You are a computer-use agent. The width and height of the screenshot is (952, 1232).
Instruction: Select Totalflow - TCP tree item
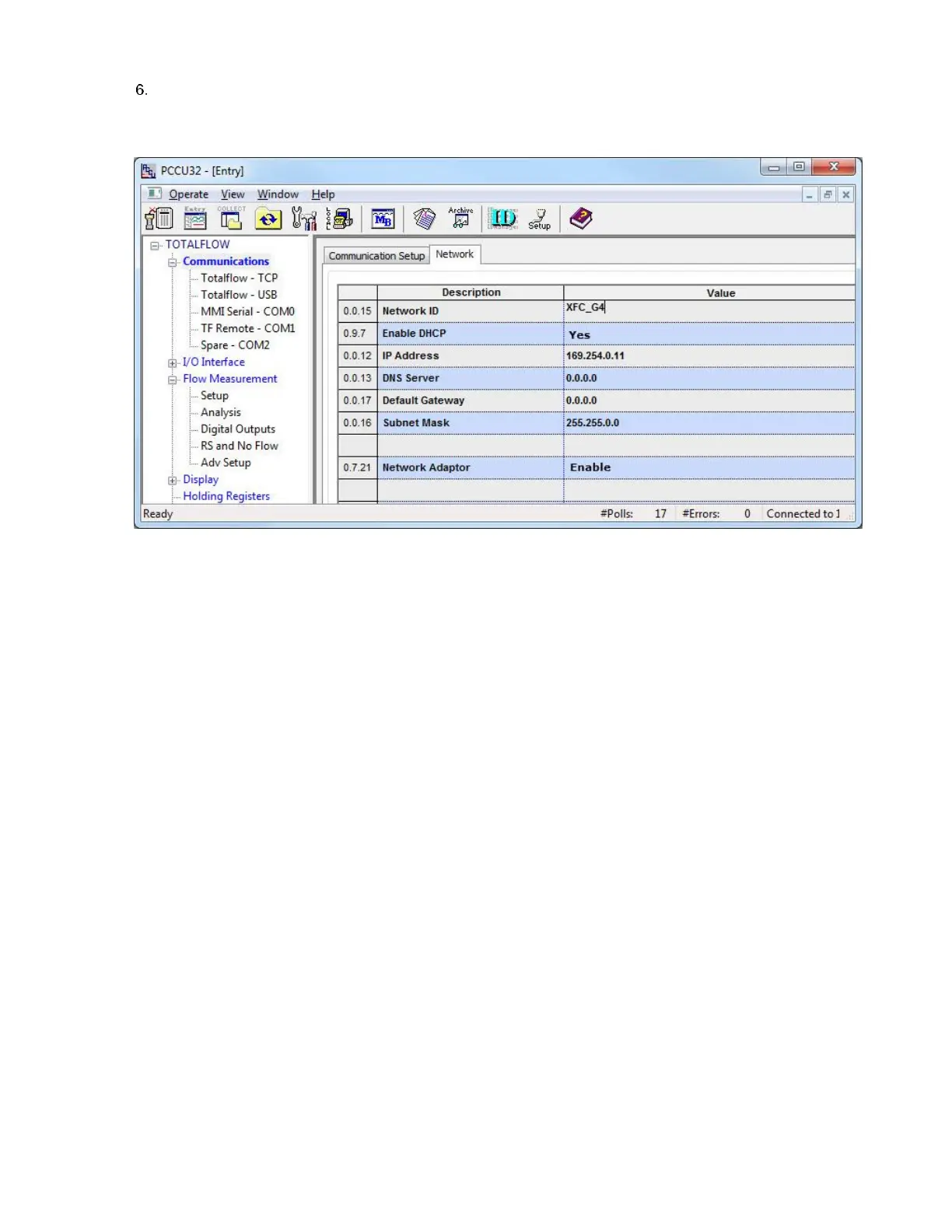239,278
